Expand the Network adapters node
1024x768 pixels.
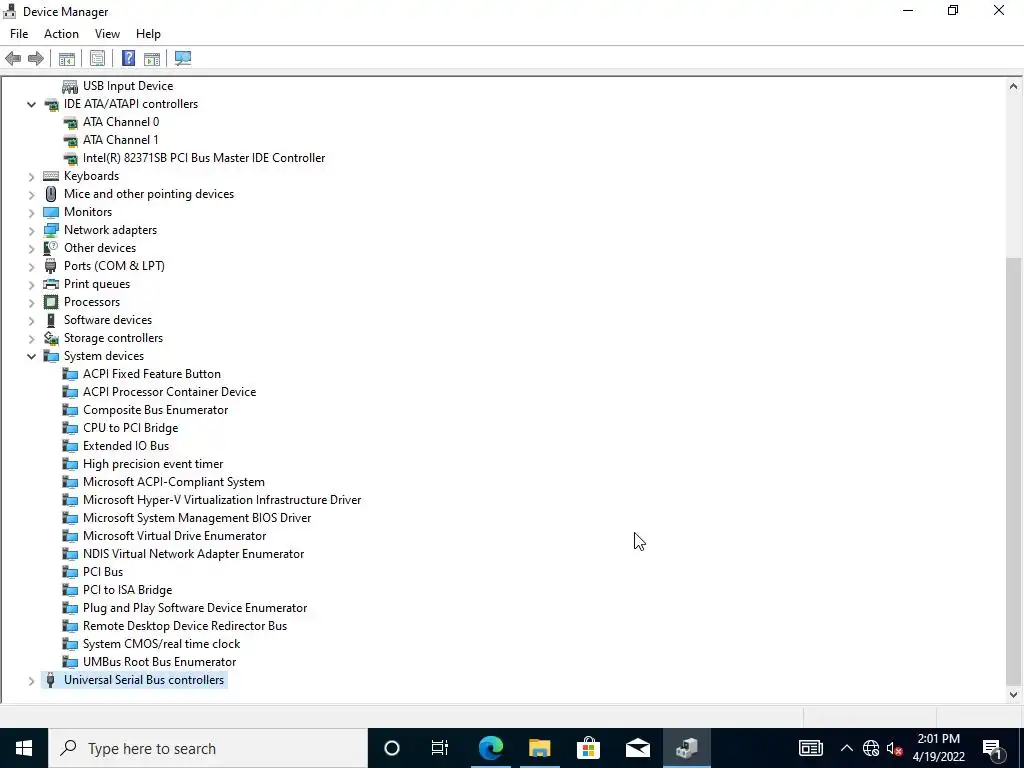(x=31, y=230)
